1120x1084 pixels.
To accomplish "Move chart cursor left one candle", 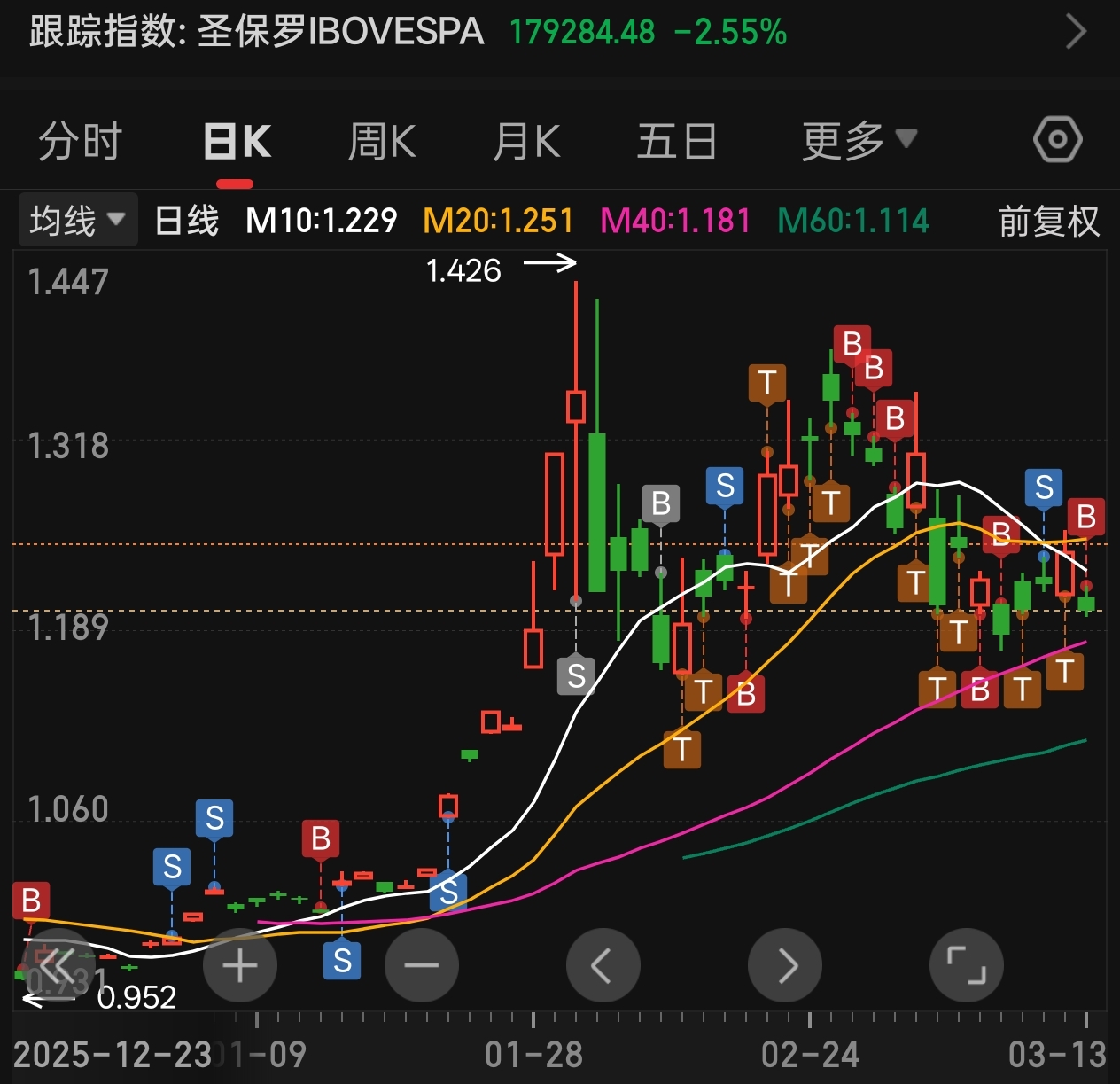I will pyautogui.click(x=603, y=965).
